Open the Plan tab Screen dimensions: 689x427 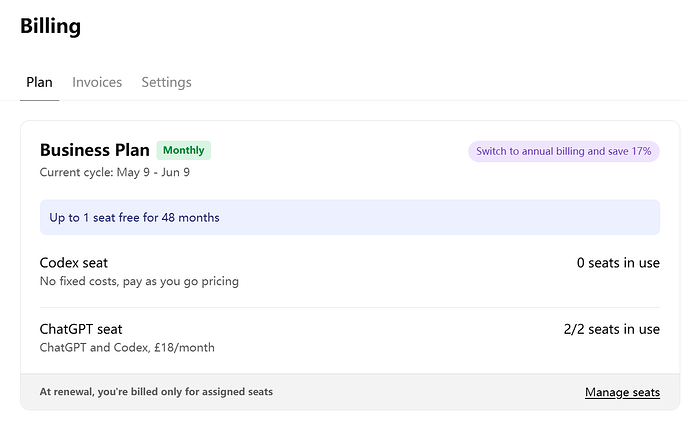click(x=39, y=82)
